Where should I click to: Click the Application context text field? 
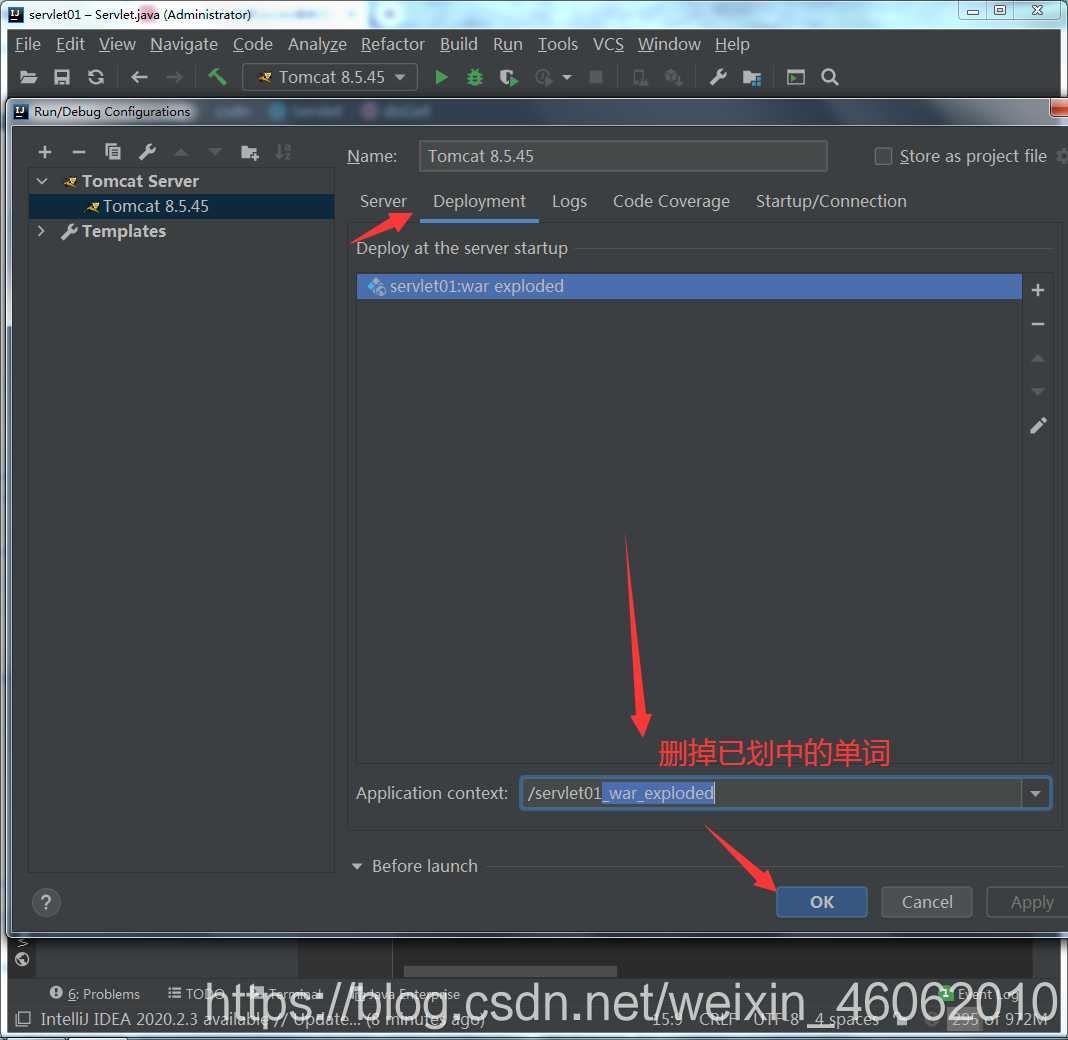coord(771,793)
